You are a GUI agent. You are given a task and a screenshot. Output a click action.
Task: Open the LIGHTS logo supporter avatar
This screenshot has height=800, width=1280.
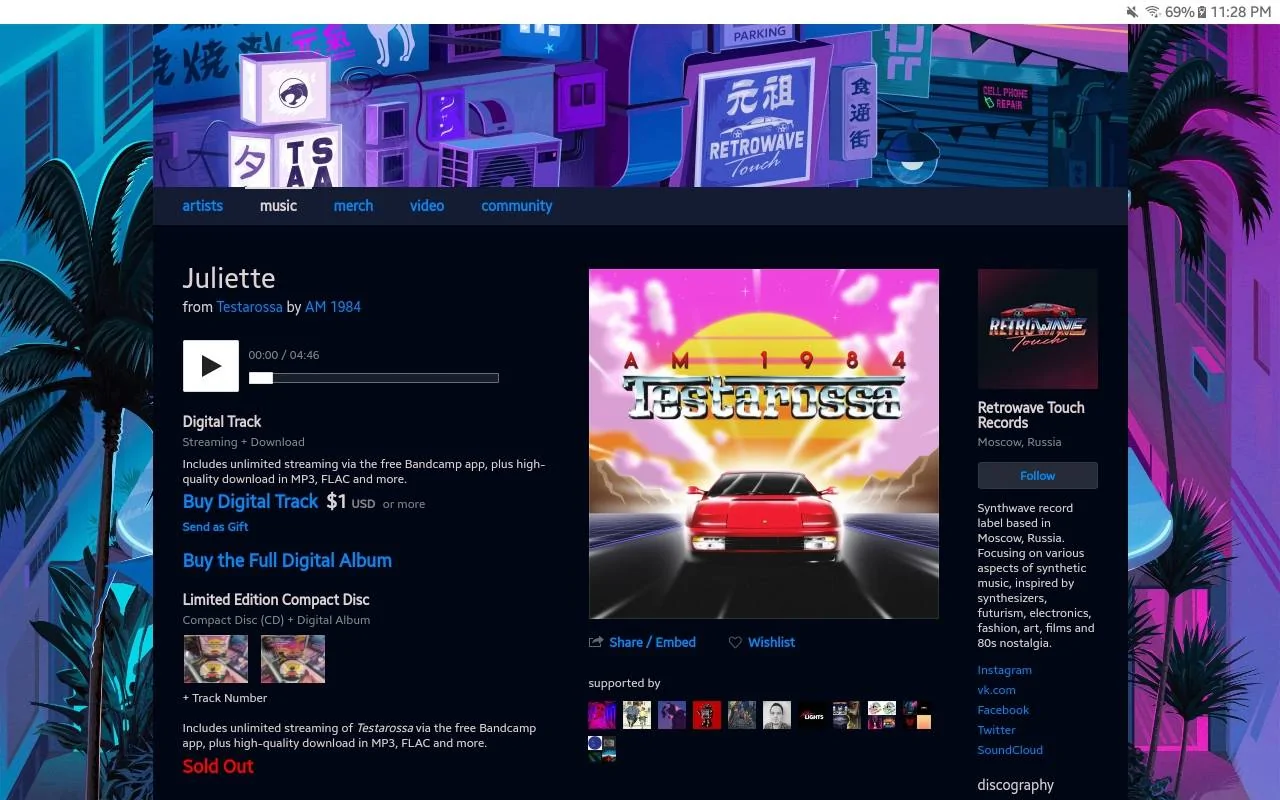point(812,715)
